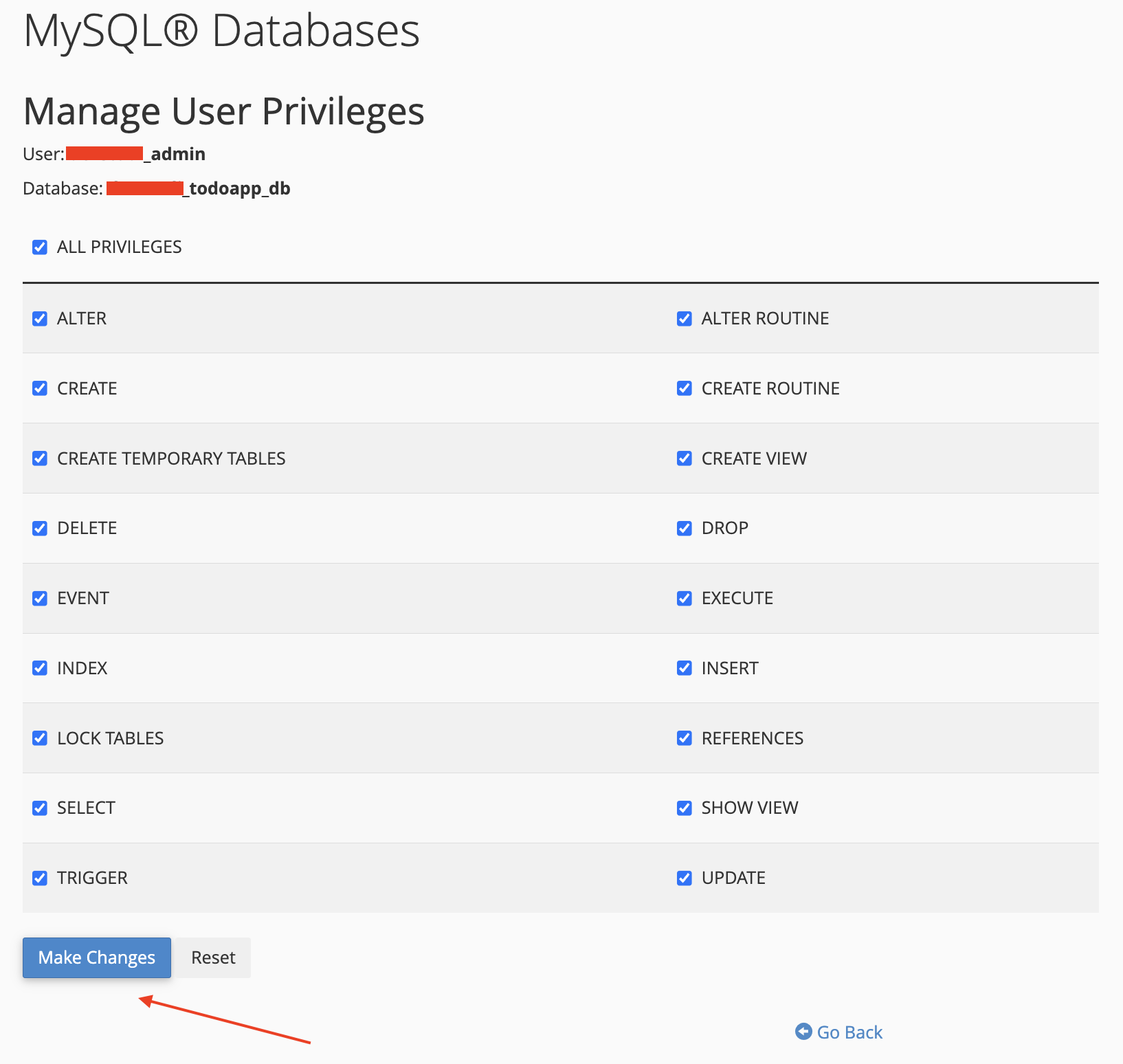Toggle the INDEX privilege checkbox
The image size is (1123, 1064).
point(40,668)
